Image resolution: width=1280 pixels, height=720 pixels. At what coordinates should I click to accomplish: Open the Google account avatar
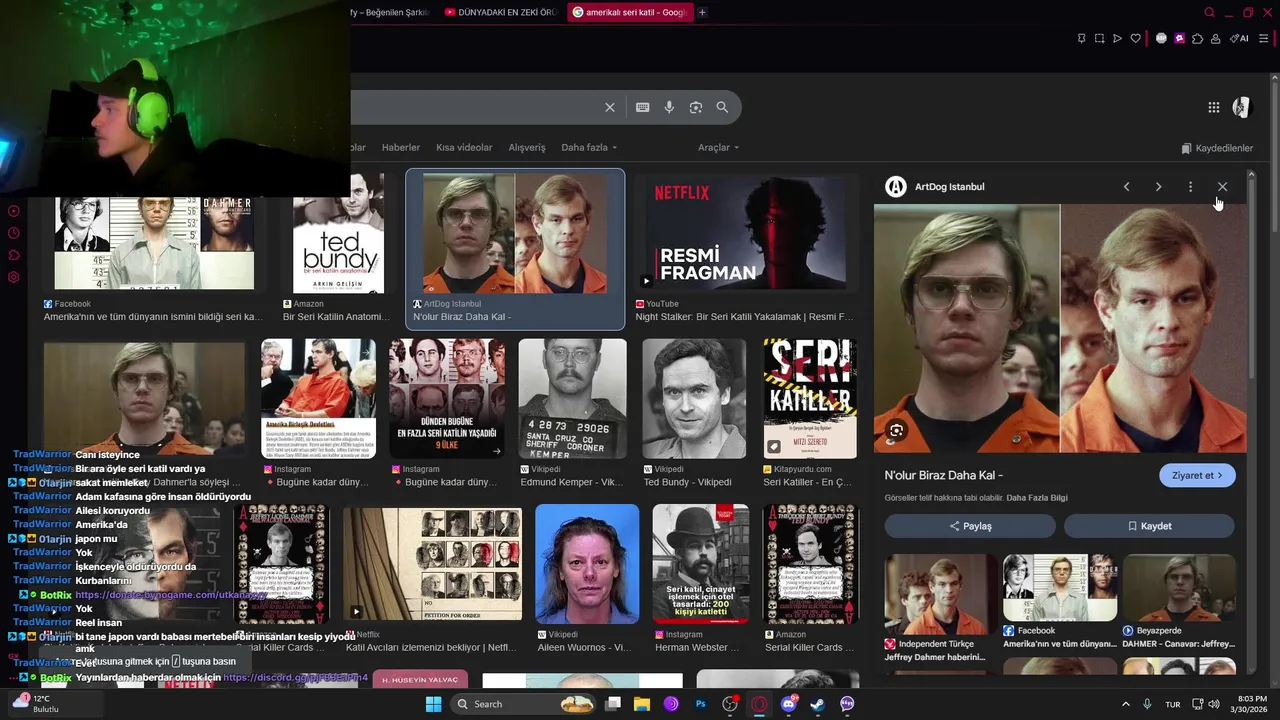click(x=1242, y=107)
